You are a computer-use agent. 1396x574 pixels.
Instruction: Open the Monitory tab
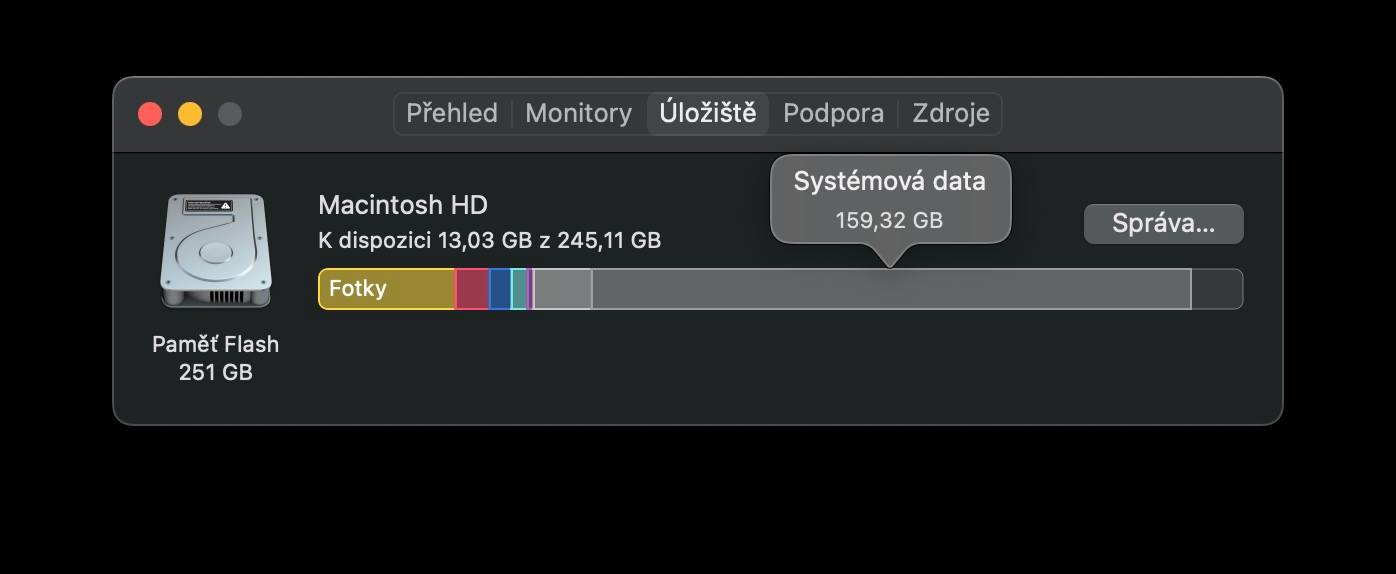click(x=578, y=113)
